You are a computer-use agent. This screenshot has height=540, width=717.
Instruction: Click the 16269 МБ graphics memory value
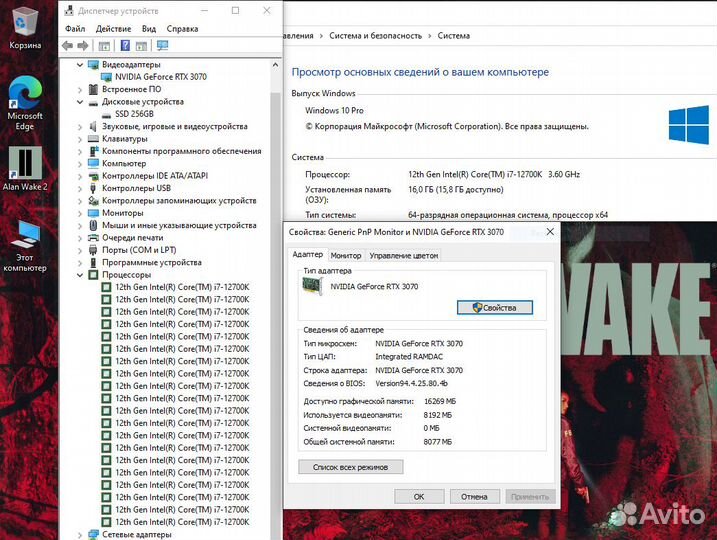point(439,401)
